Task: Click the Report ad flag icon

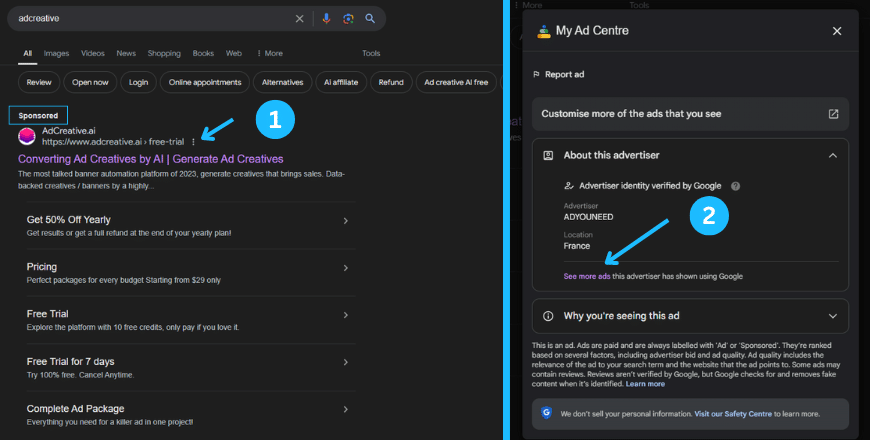Action: click(x=536, y=74)
